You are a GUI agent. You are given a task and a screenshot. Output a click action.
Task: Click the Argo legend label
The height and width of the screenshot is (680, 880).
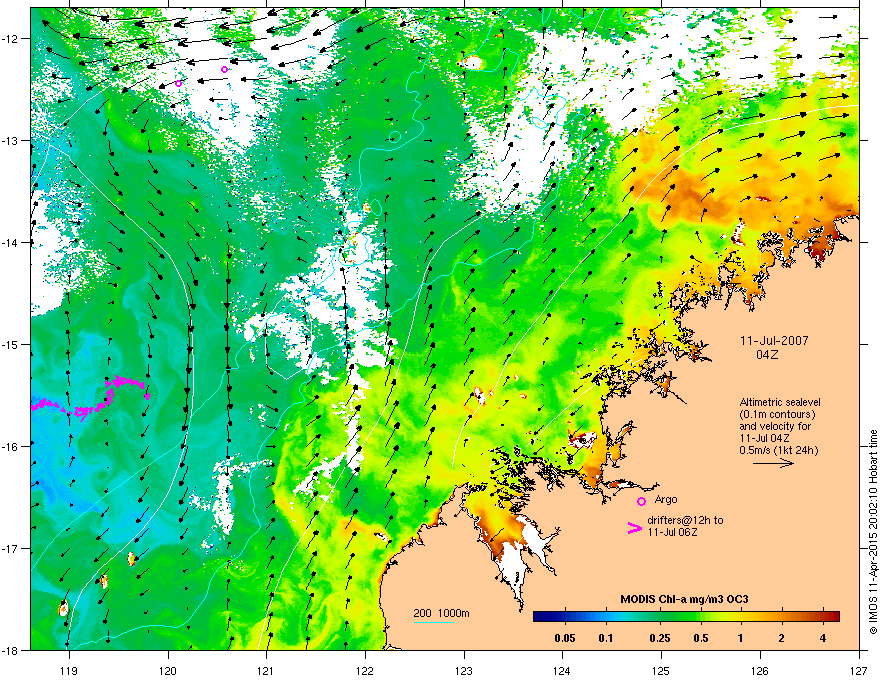(x=666, y=499)
